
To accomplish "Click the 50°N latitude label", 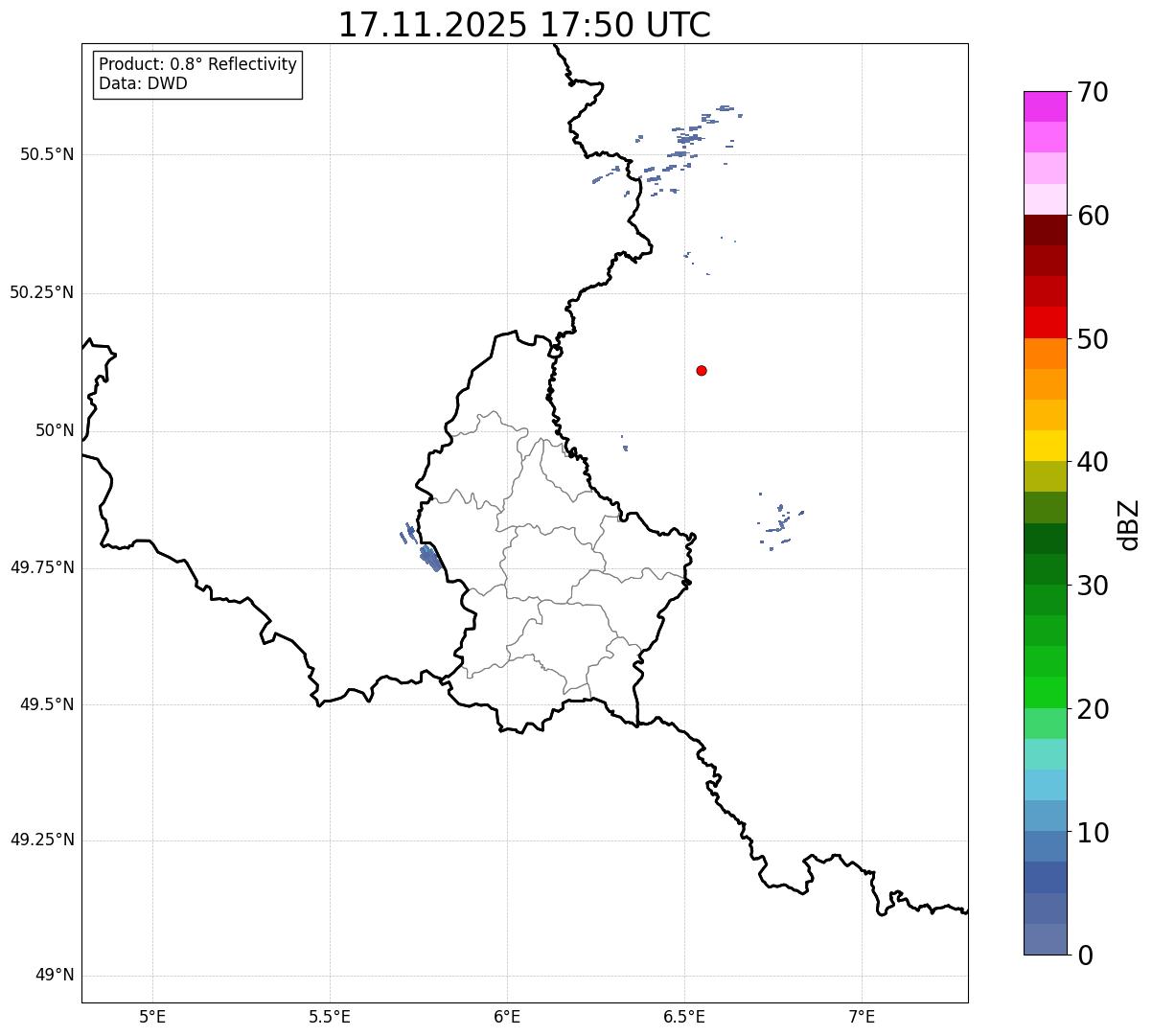I will pos(55,430).
